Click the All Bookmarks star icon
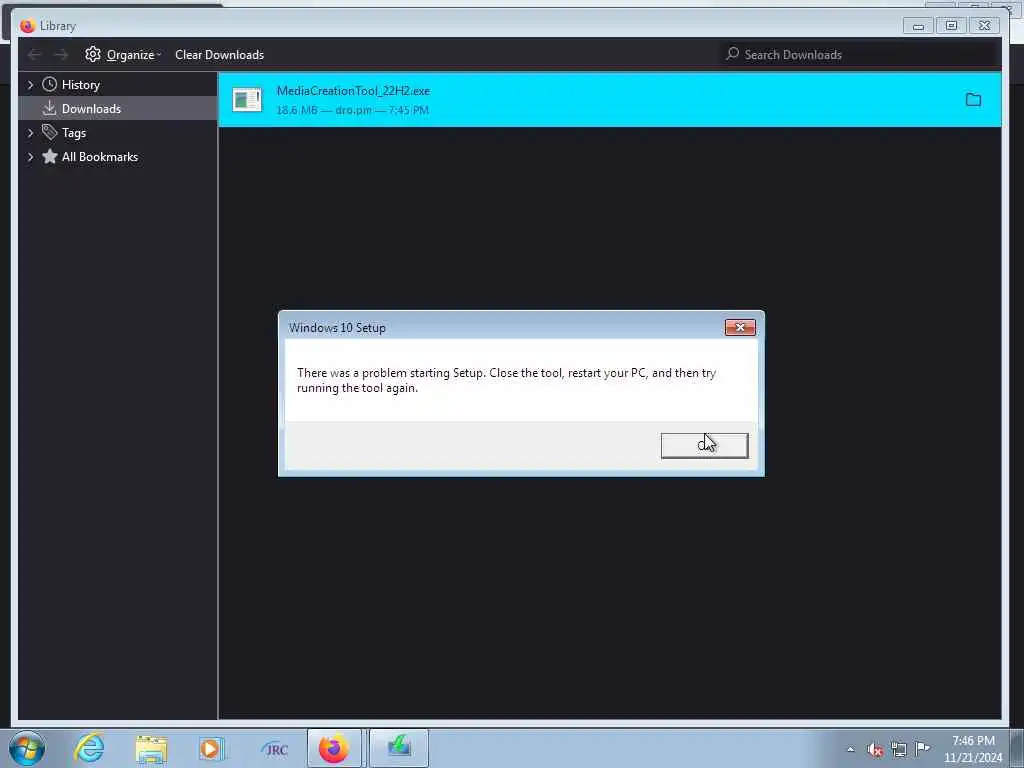The width and height of the screenshot is (1024, 768). click(50, 156)
